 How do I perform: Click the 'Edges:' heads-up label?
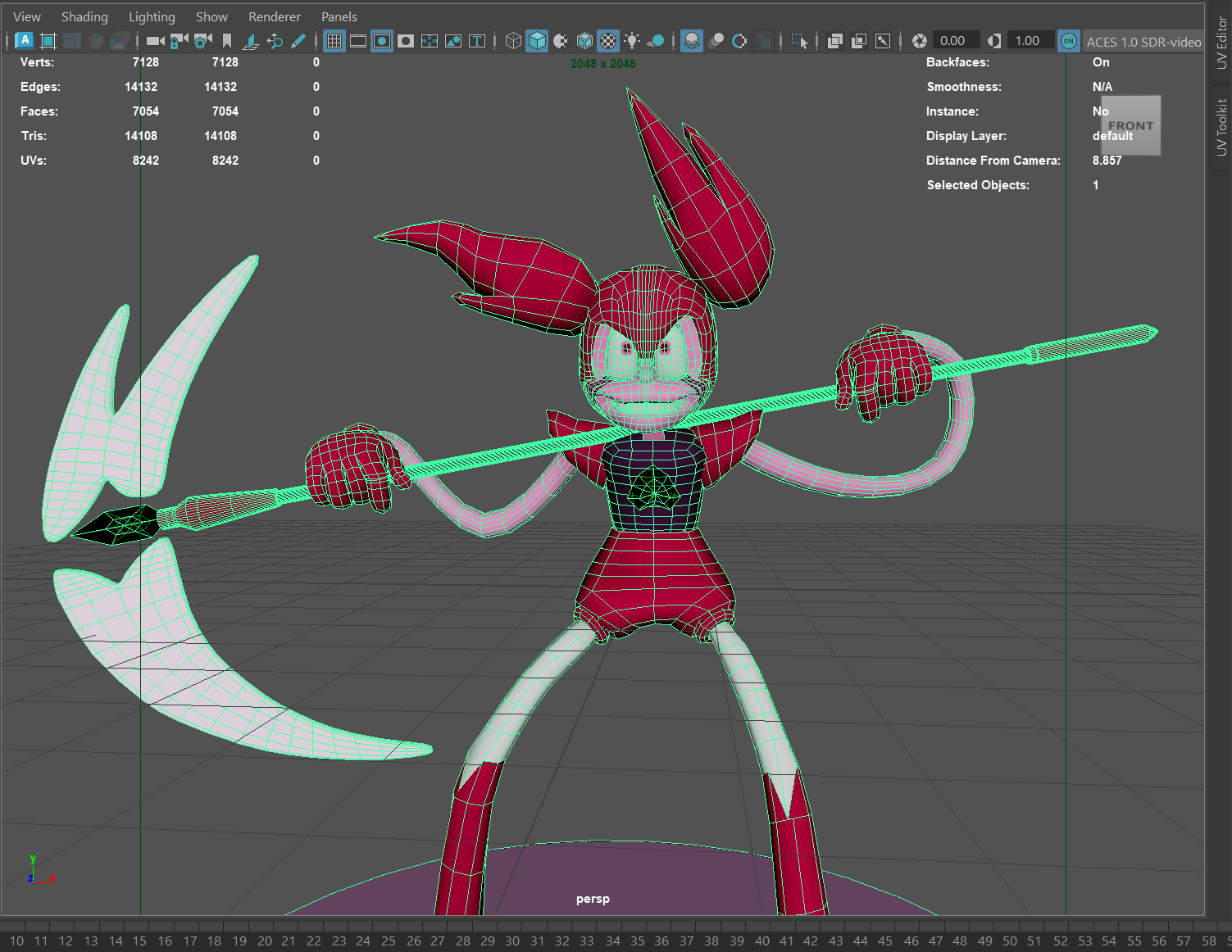click(40, 87)
